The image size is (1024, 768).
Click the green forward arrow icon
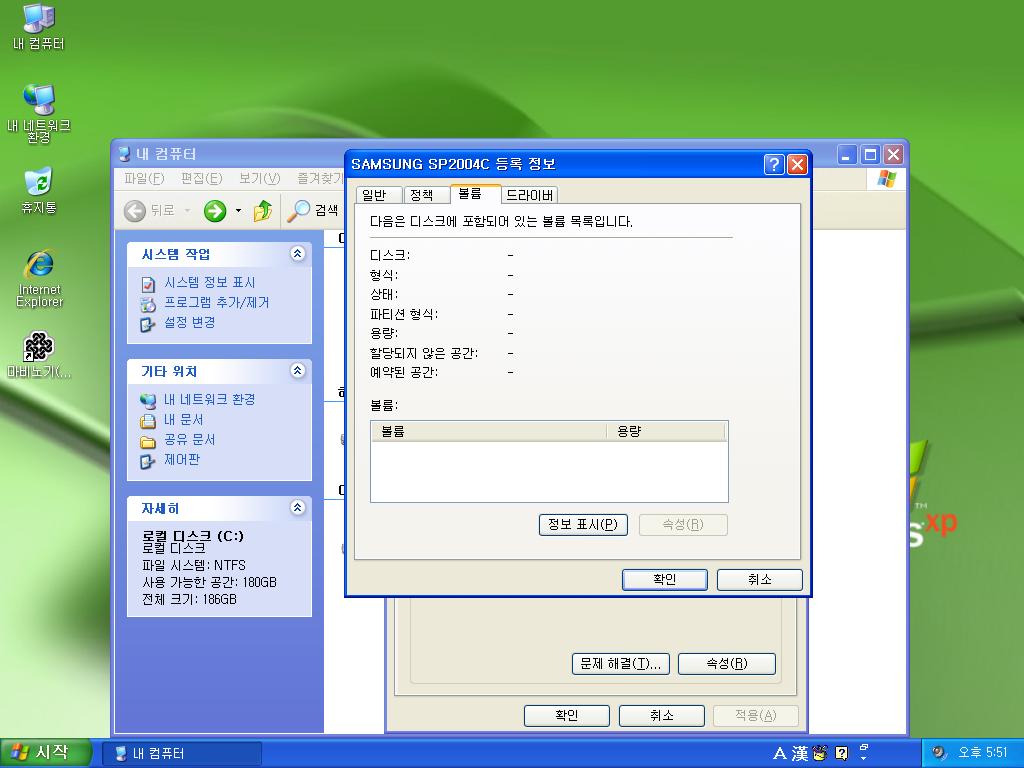click(x=215, y=211)
